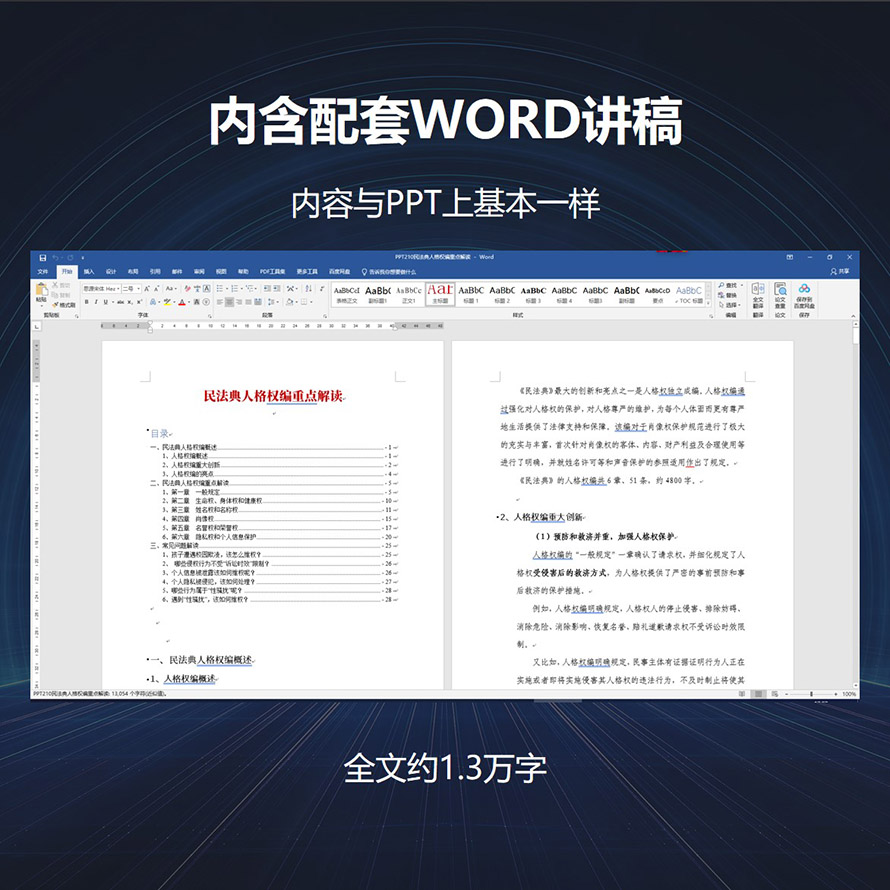Switch to the 设计 tab
890x890 pixels.
tap(111, 271)
